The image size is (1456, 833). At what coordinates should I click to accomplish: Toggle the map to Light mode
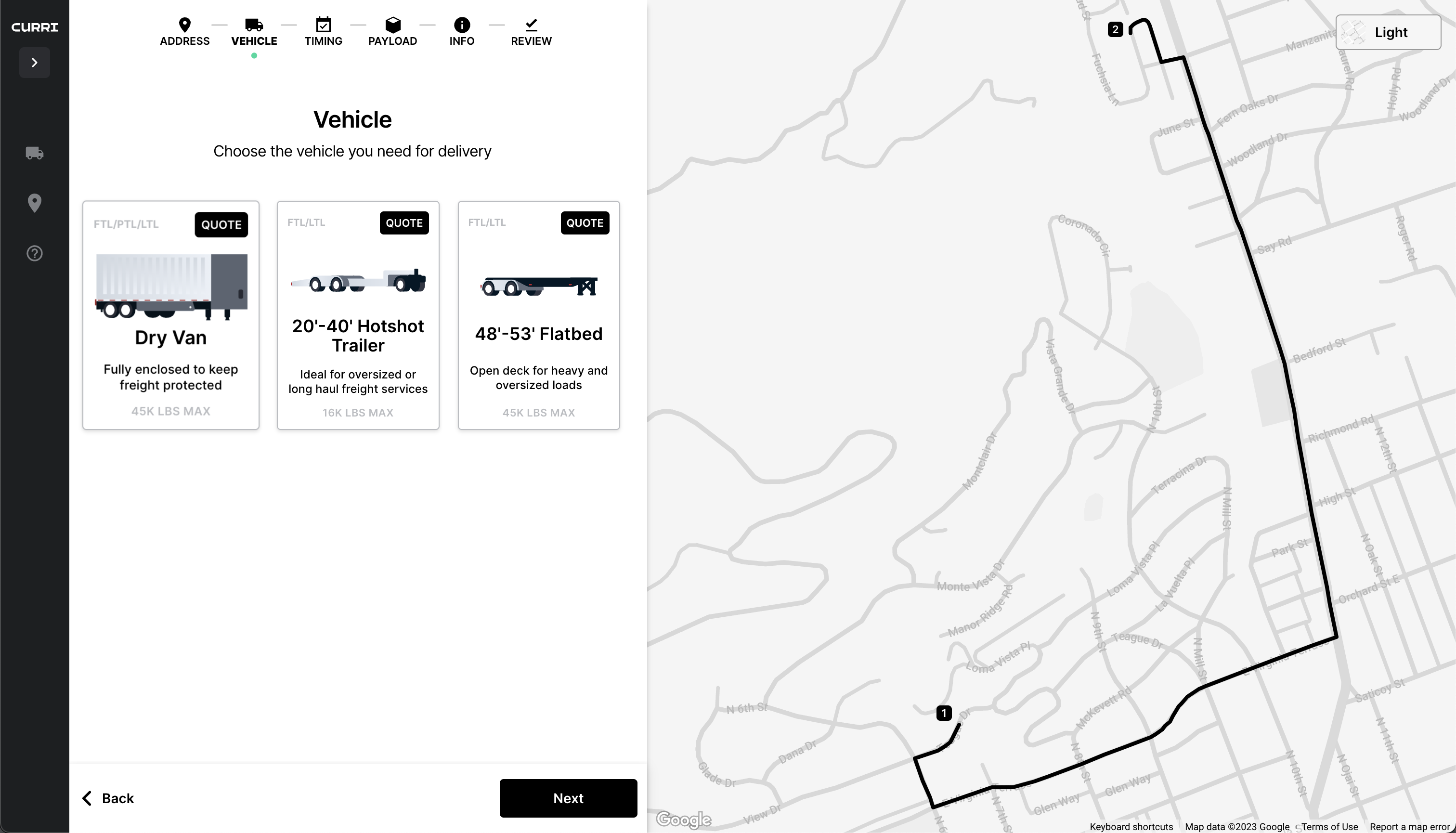1387,32
